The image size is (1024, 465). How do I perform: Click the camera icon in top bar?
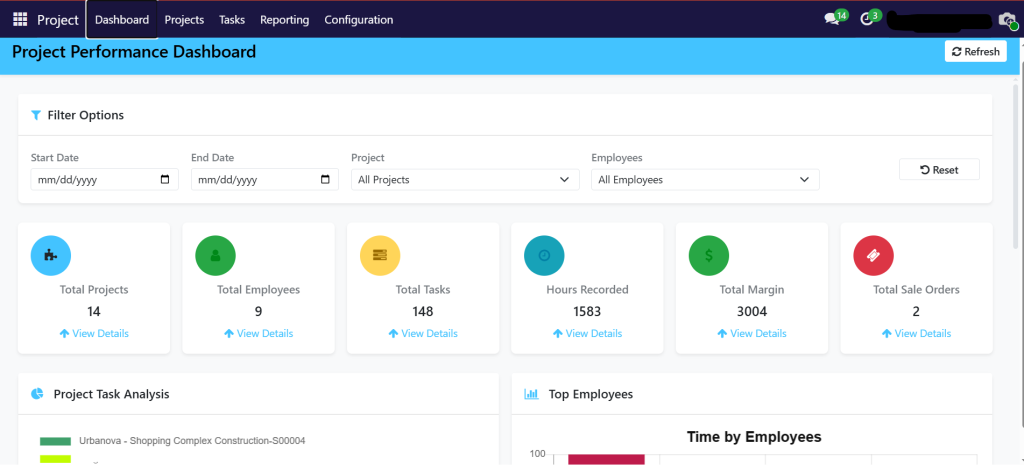(1006, 20)
